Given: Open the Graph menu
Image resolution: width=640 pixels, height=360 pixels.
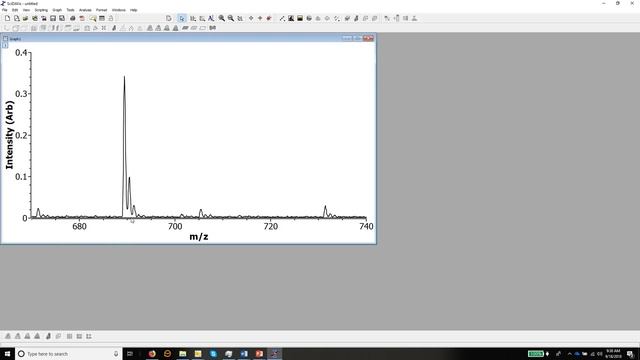Looking at the screenshot, I should click(57, 10).
